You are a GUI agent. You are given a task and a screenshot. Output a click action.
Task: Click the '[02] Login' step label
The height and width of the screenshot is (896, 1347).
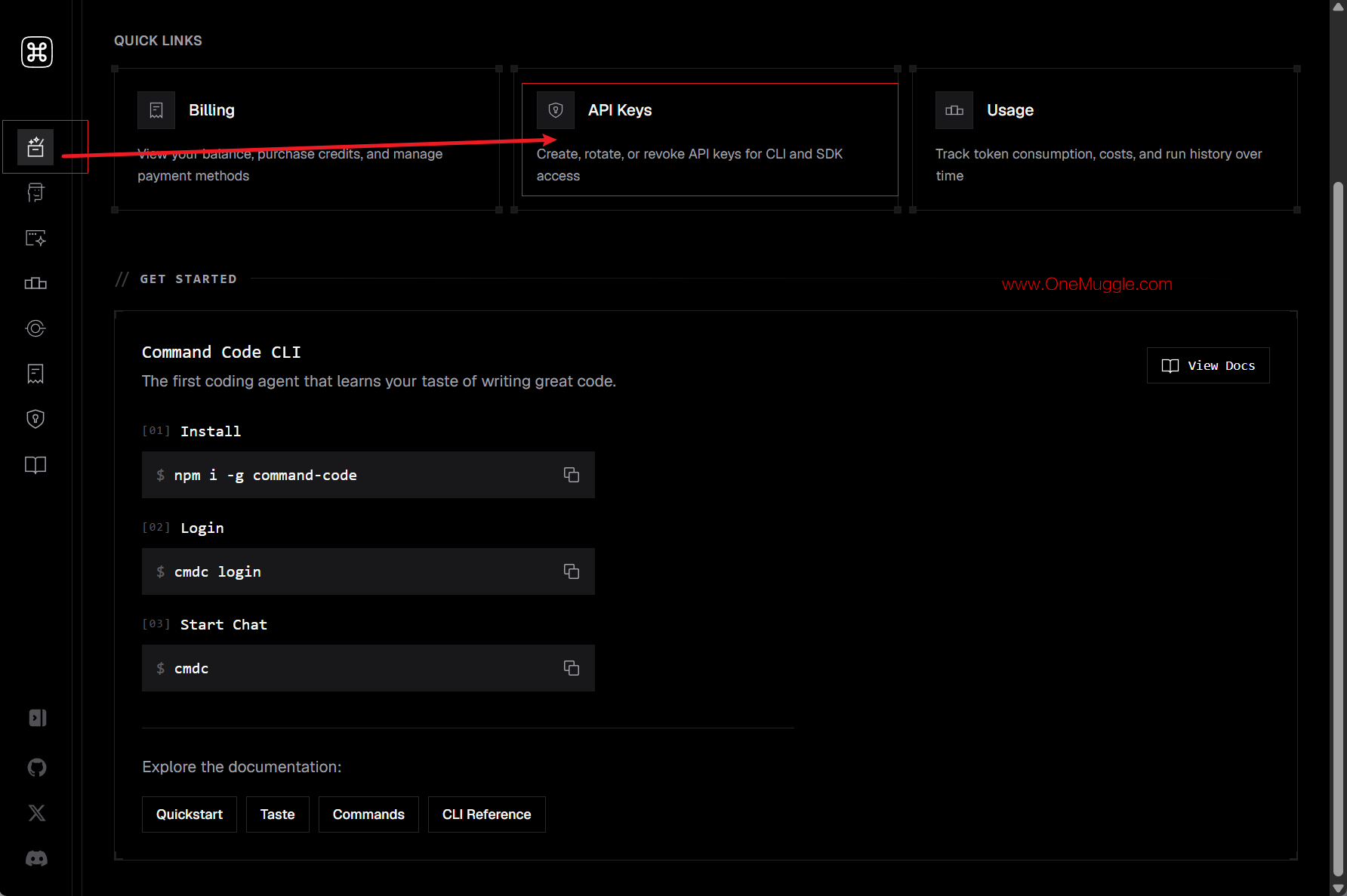[x=183, y=528]
